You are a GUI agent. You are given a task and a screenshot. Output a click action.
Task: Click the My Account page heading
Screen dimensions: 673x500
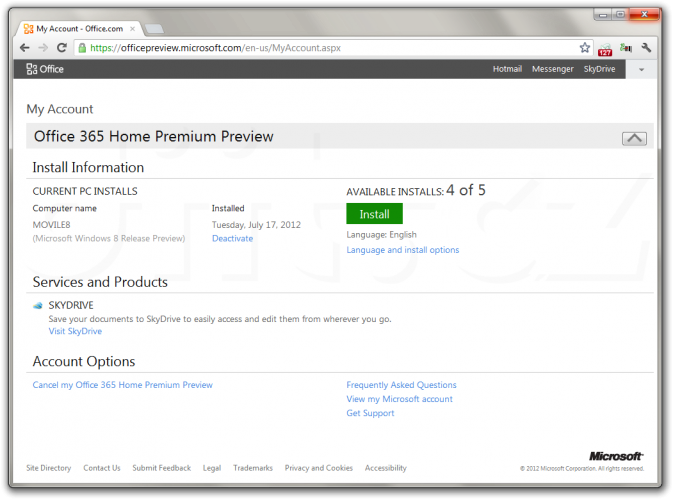[x=60, y=109]
